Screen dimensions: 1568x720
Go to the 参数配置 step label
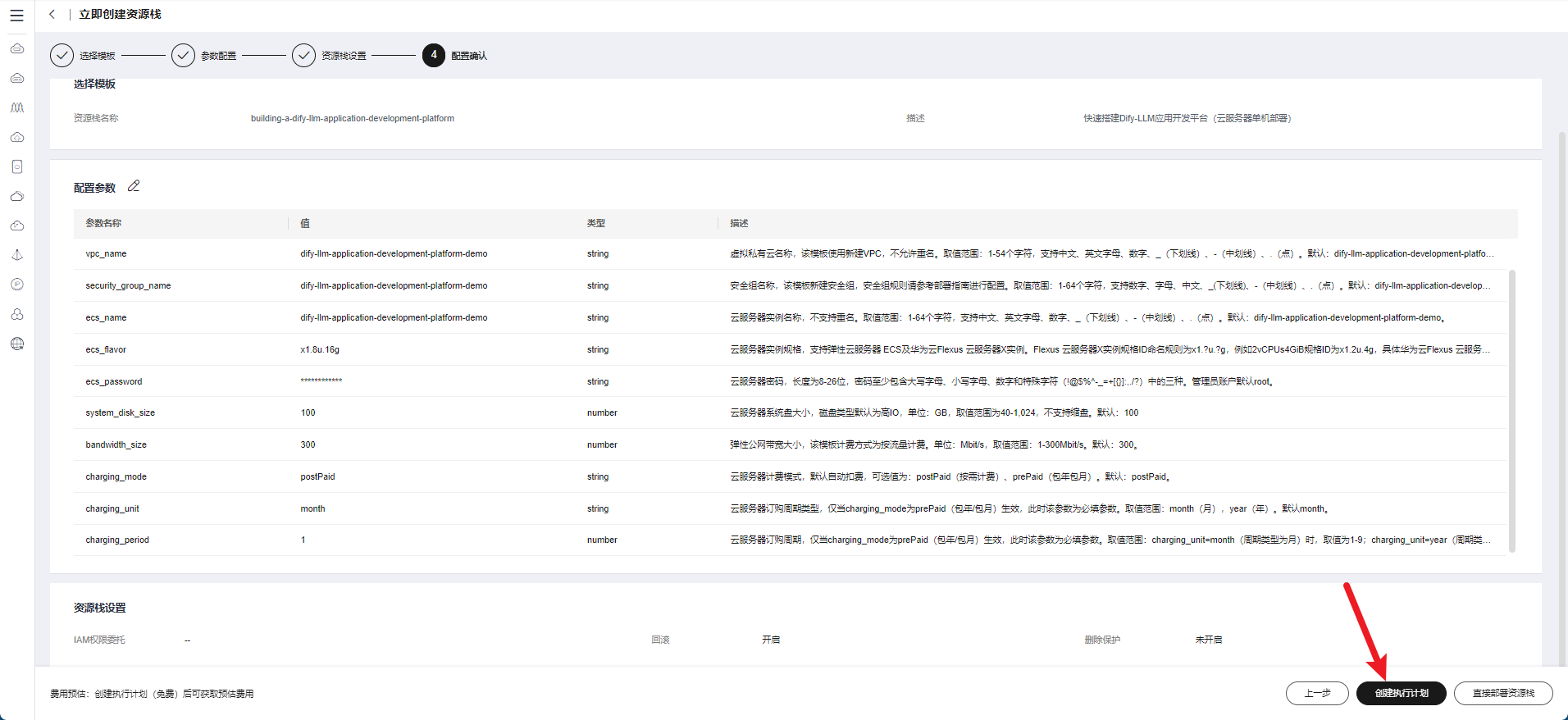219,56
